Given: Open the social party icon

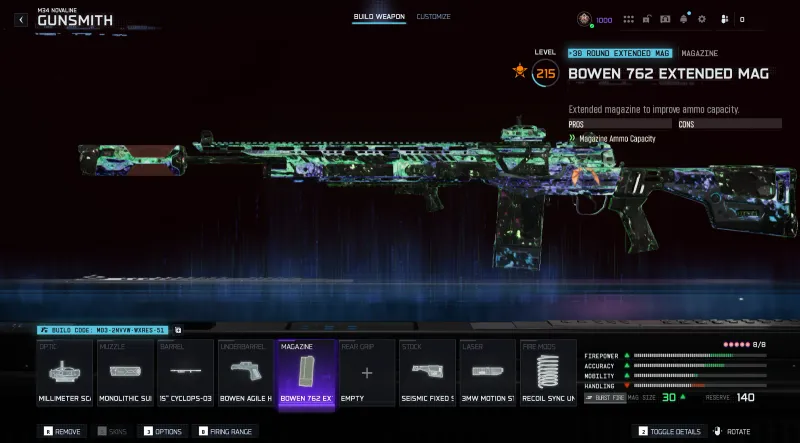Looking at the screenshot, I should 724,19.
